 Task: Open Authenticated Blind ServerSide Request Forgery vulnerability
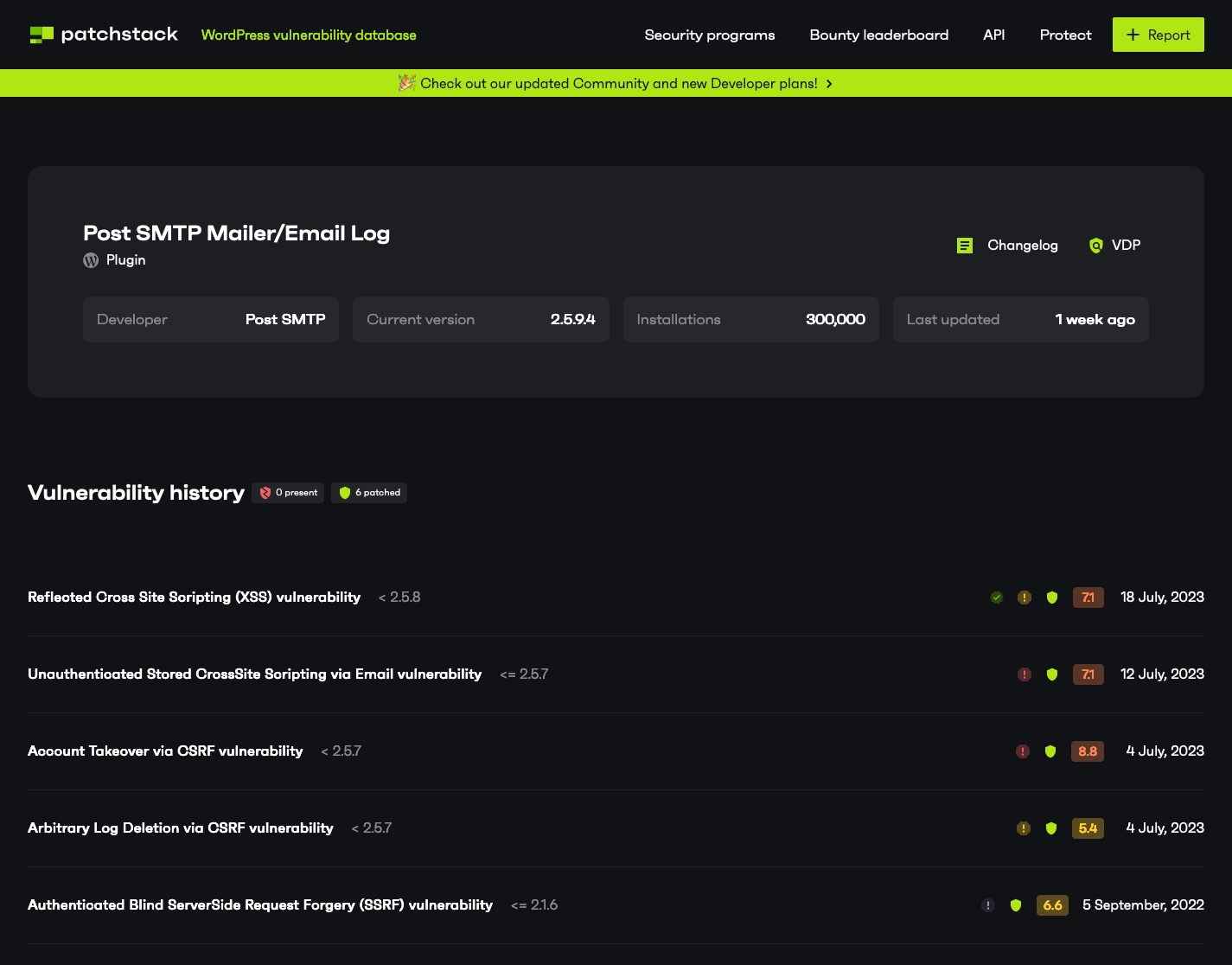tap(260, 905)
